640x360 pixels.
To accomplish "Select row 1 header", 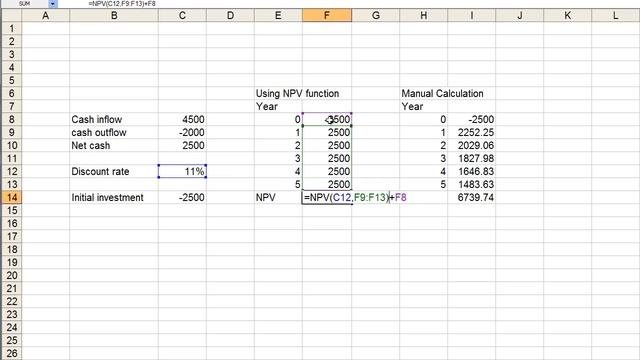I will pos(11,29).
